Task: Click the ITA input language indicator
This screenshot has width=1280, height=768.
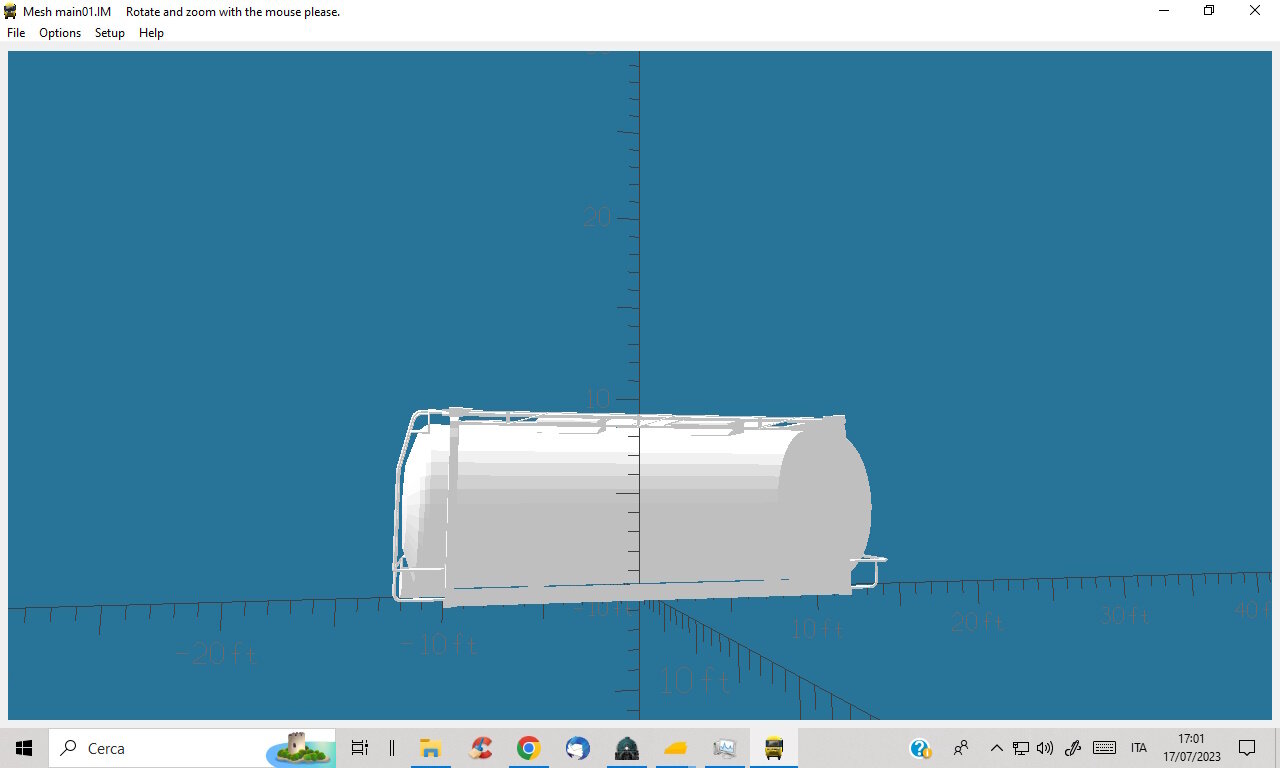Action: coord(1139,748)
